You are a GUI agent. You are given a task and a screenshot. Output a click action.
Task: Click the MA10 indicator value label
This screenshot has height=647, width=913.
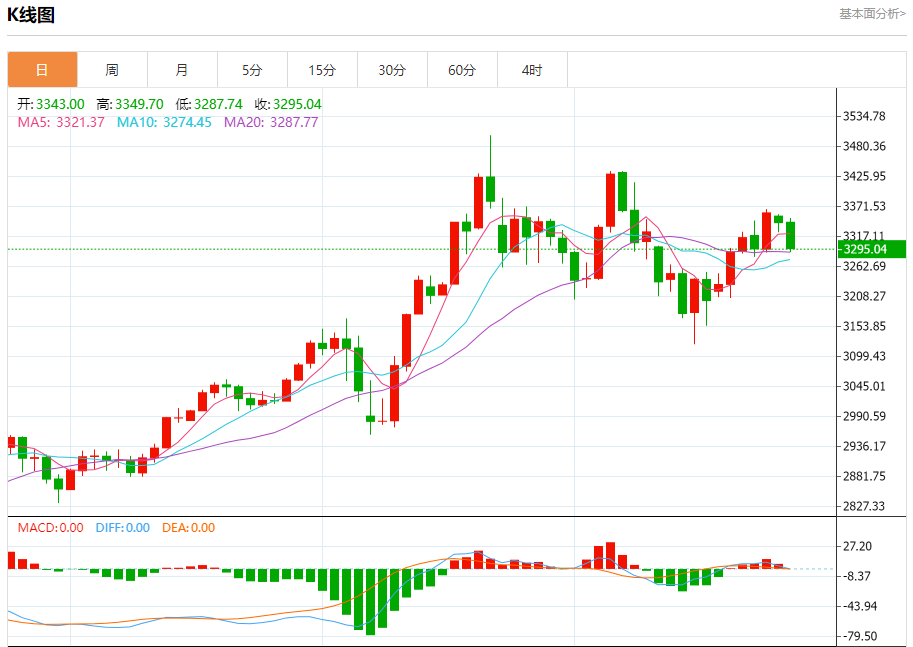coord(164,122)
